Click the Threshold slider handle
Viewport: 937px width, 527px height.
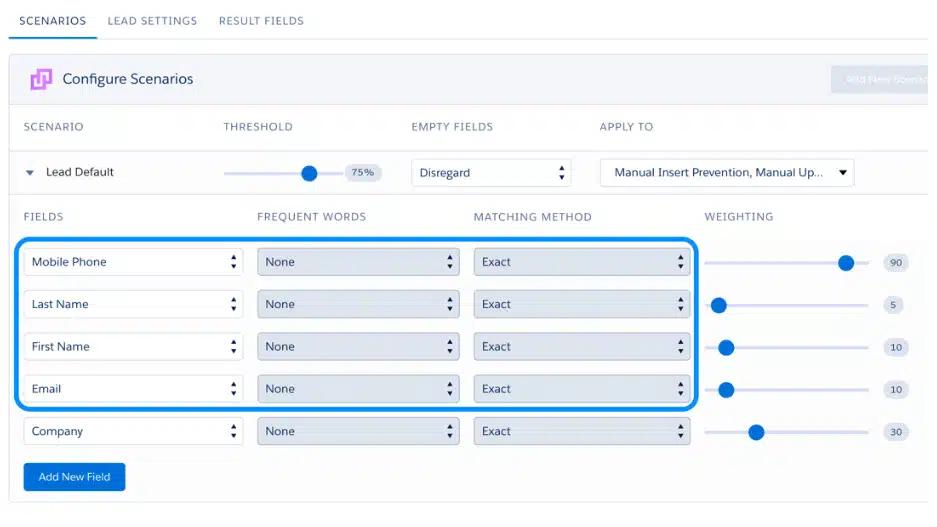(309, 173)
